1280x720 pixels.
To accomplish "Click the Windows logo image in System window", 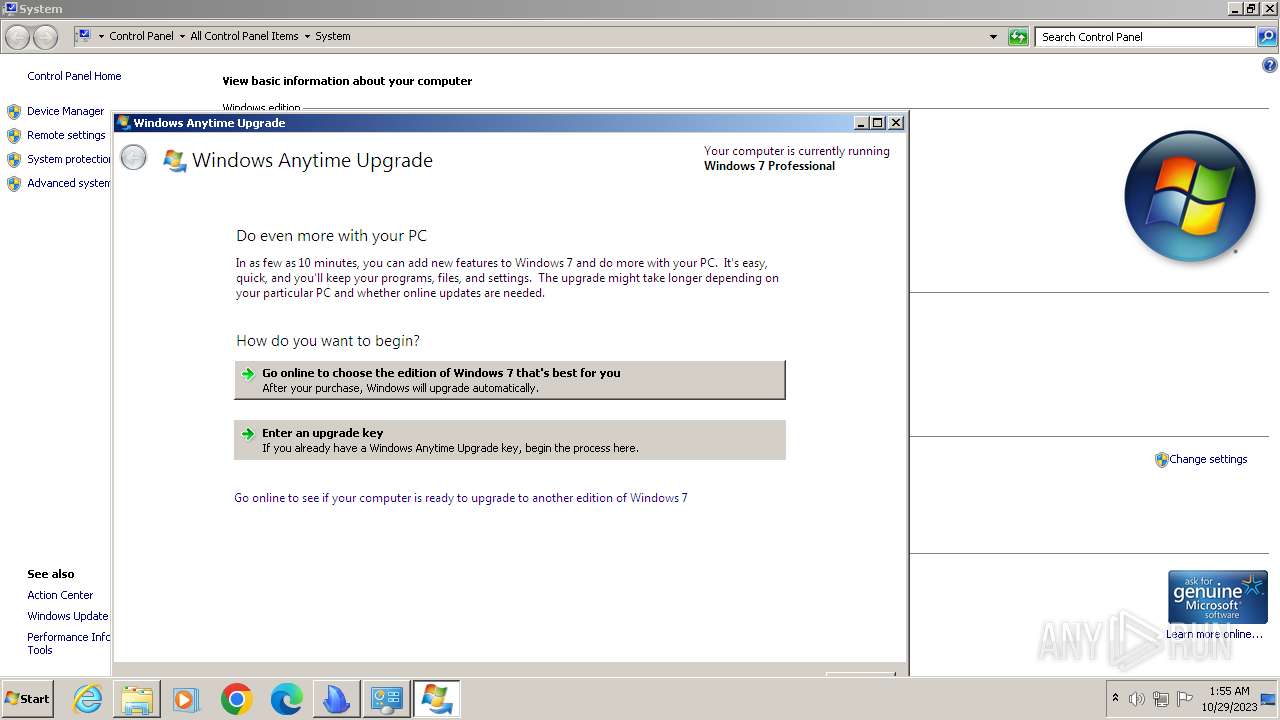I will tap(1190, 196).
